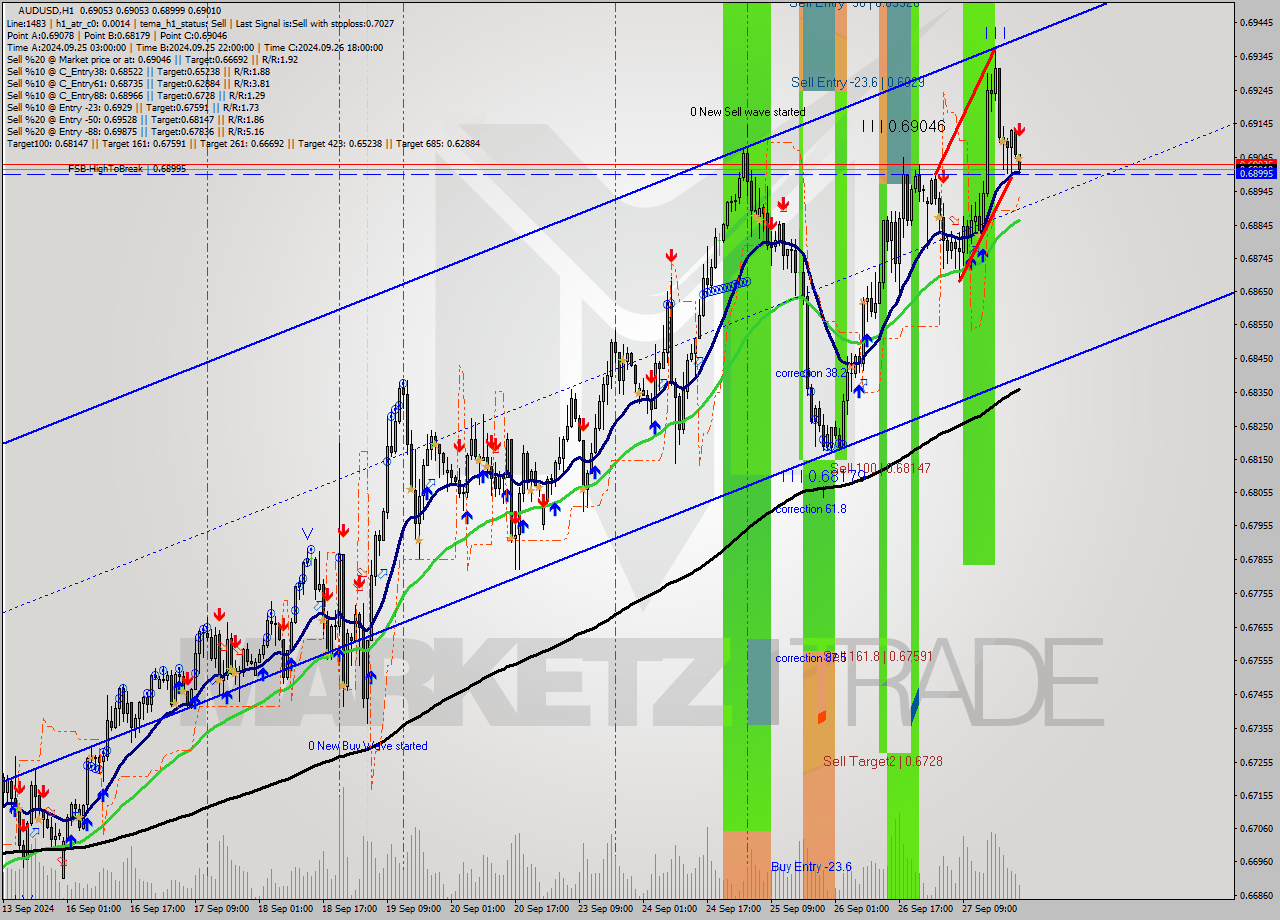The height and width of the screenshot is (920, 1280).
Task: Click the red sell arrow above latest candles
Action: point(1019,130)
